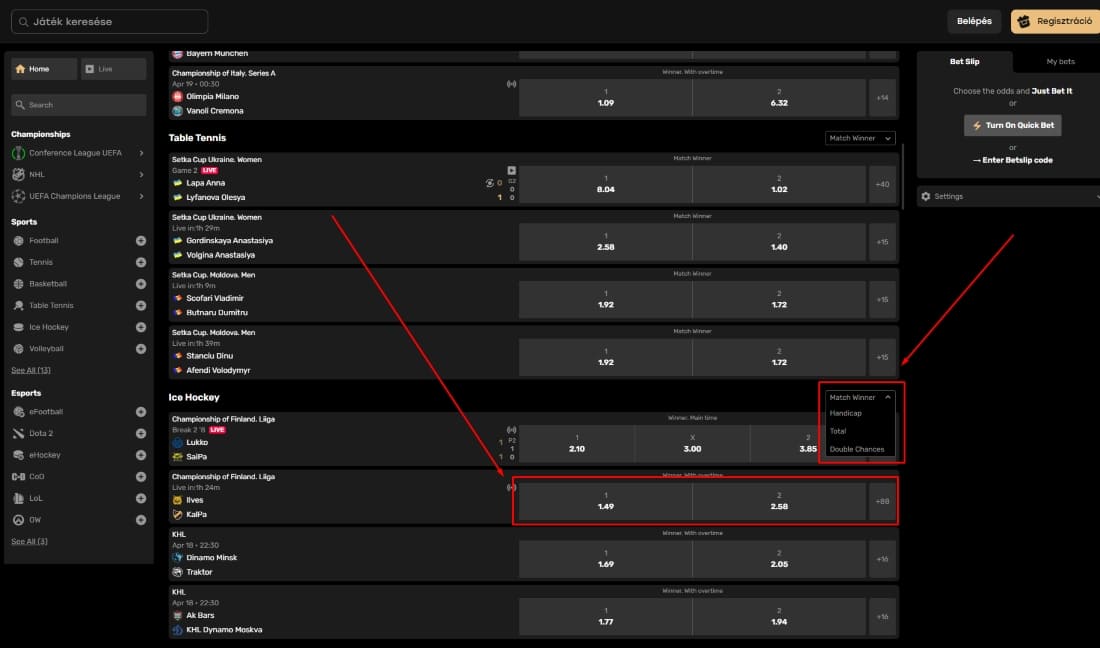Click the Football sport icon
1100x648 pixels.
pyautogui.click(x=19, y=241)
